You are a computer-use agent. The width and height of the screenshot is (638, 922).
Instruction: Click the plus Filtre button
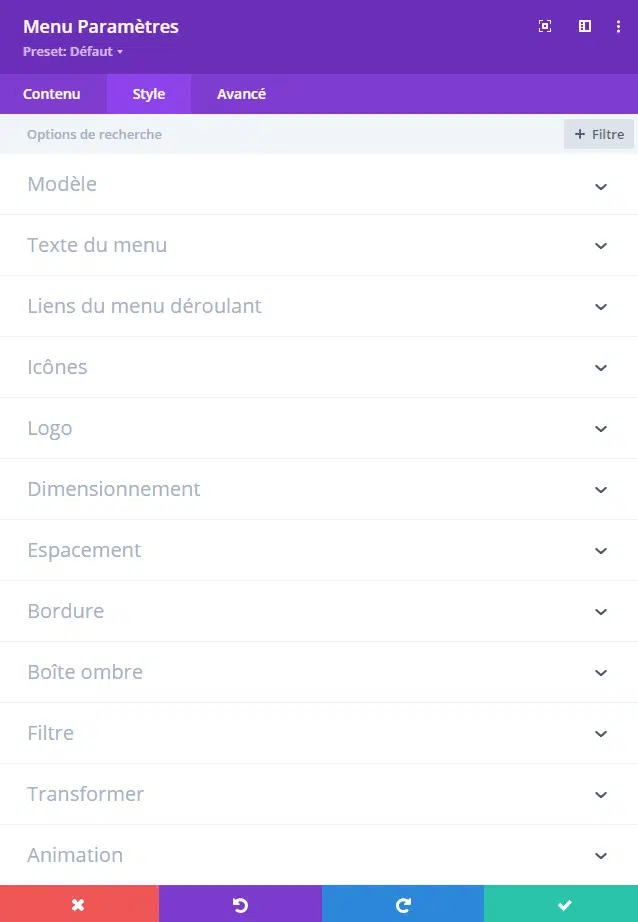(599, 134)
